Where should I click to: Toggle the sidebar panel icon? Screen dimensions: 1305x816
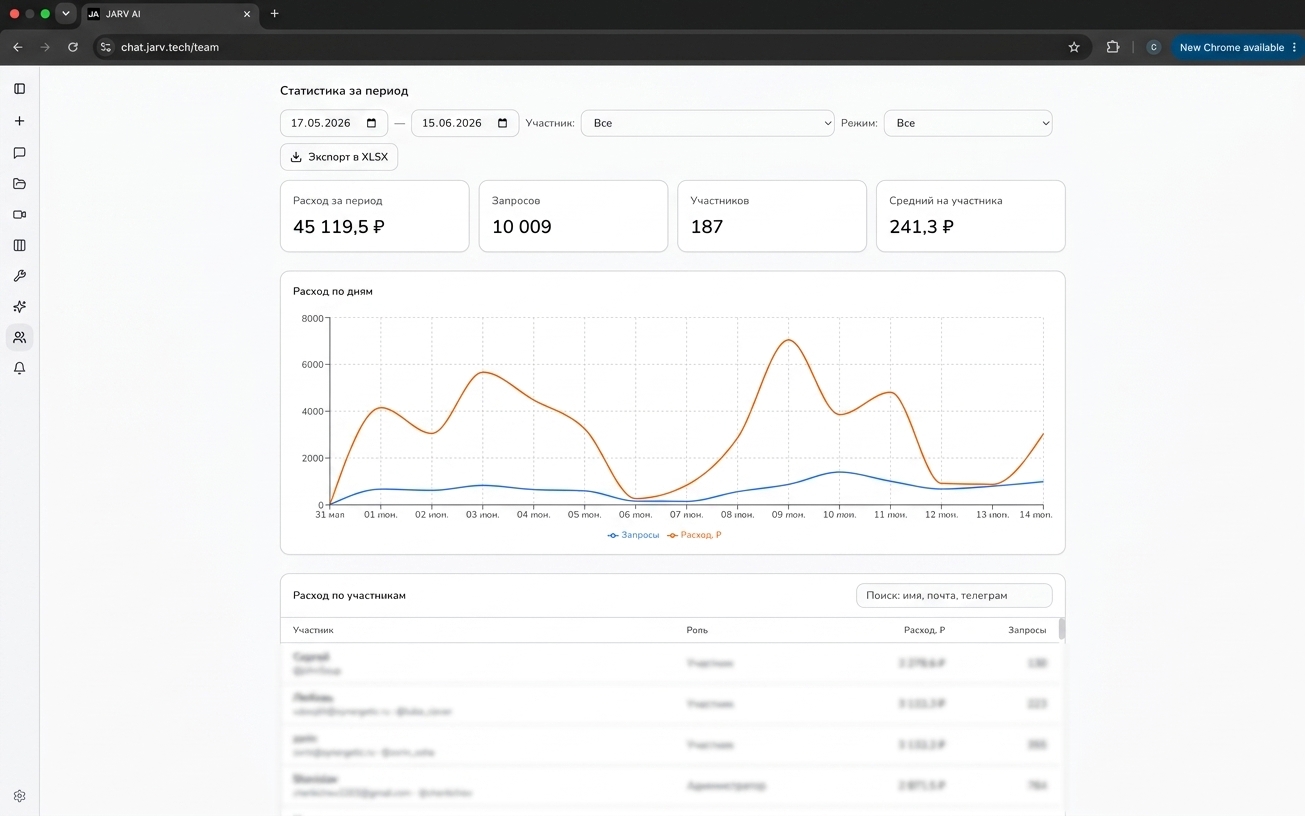19,89
